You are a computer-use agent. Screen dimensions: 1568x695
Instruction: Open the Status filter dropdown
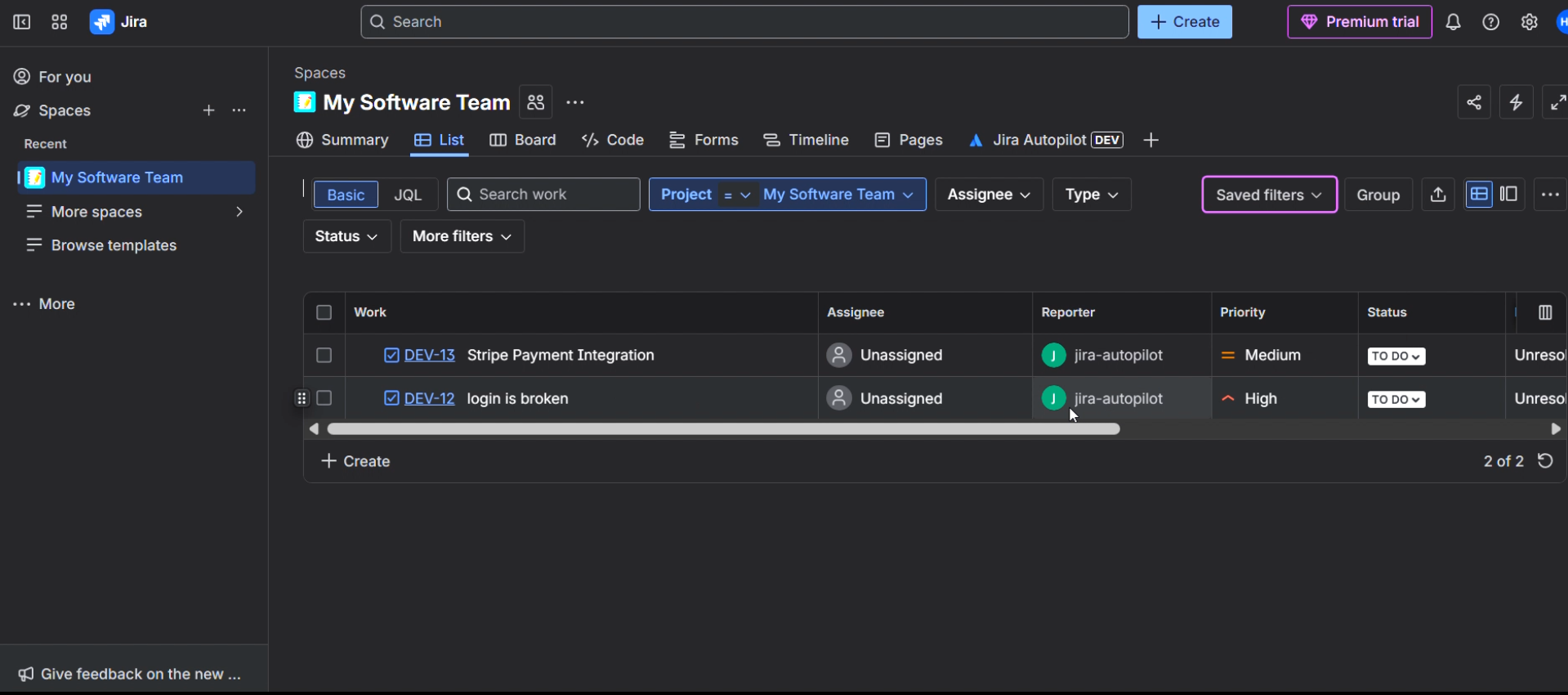pos(346,236)
